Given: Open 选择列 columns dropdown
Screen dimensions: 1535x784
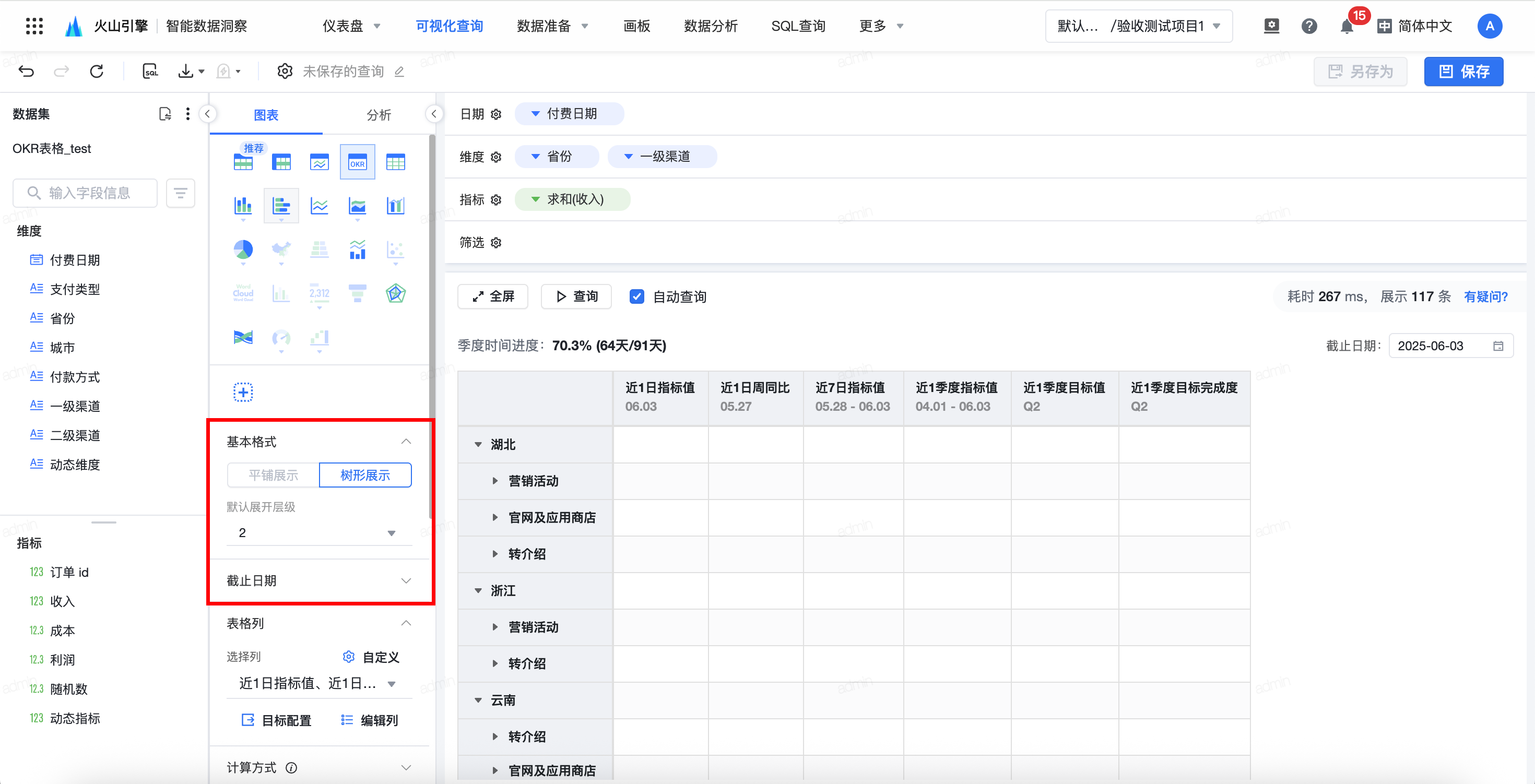Looking at the screenshot, I should coord(320,684).
